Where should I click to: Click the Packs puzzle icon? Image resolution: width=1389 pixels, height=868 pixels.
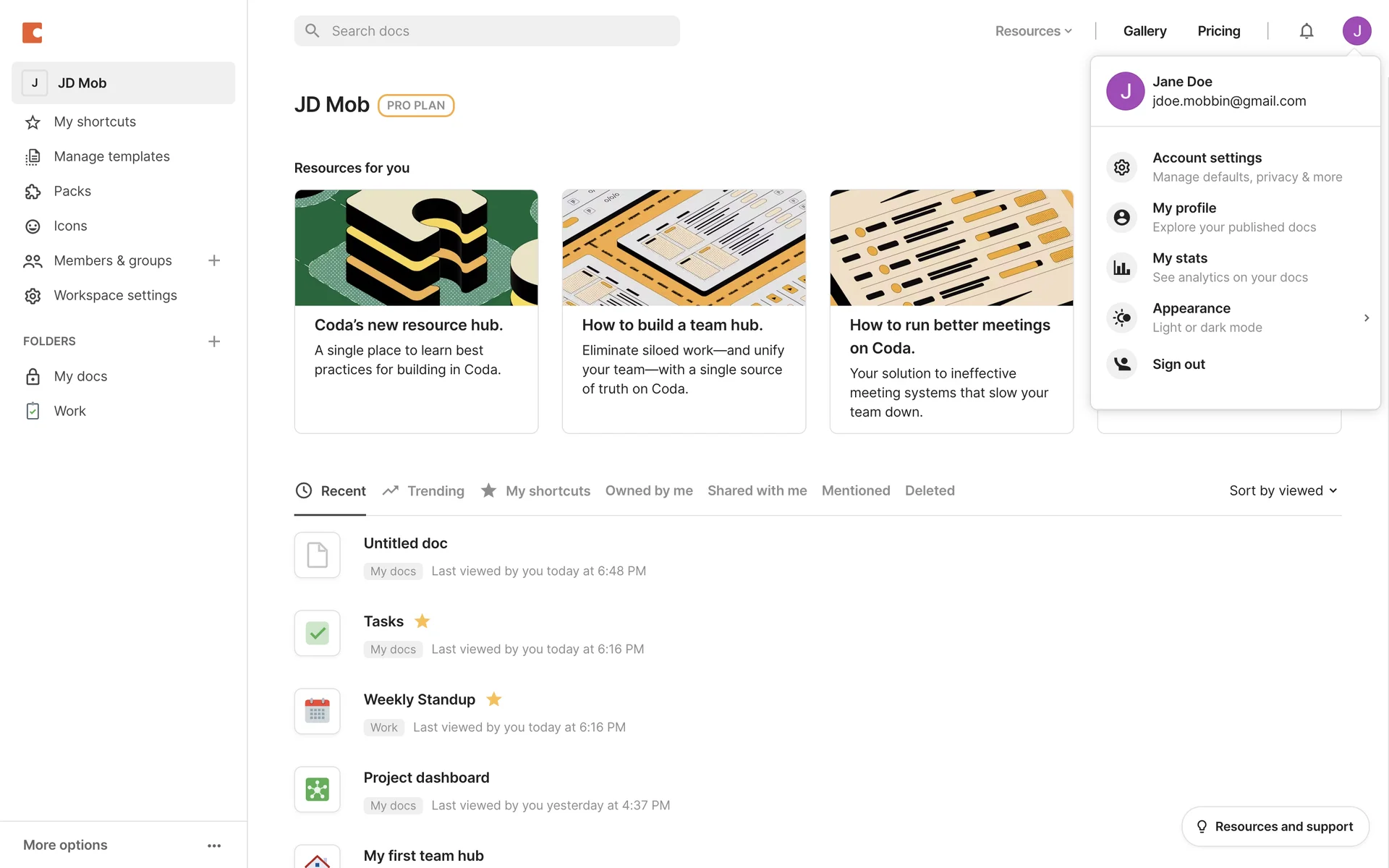[x=33, y=192]
